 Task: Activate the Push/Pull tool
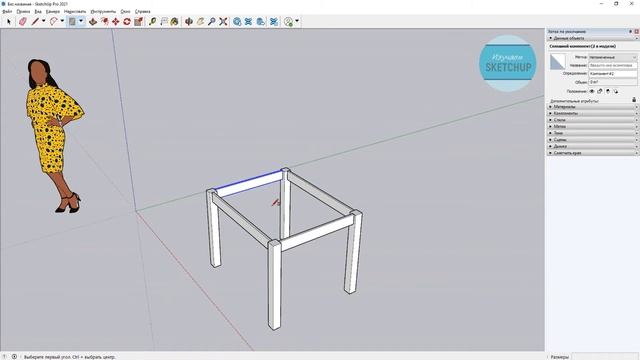[93, 22]
